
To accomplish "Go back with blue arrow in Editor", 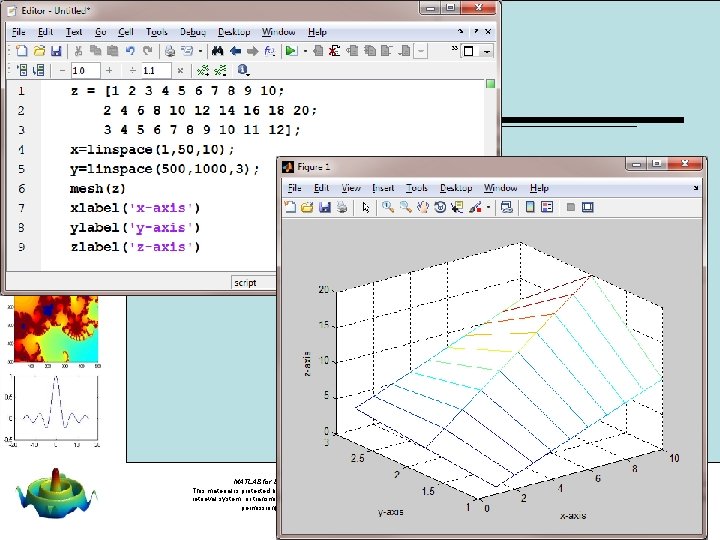I will (x=235, y=51).
